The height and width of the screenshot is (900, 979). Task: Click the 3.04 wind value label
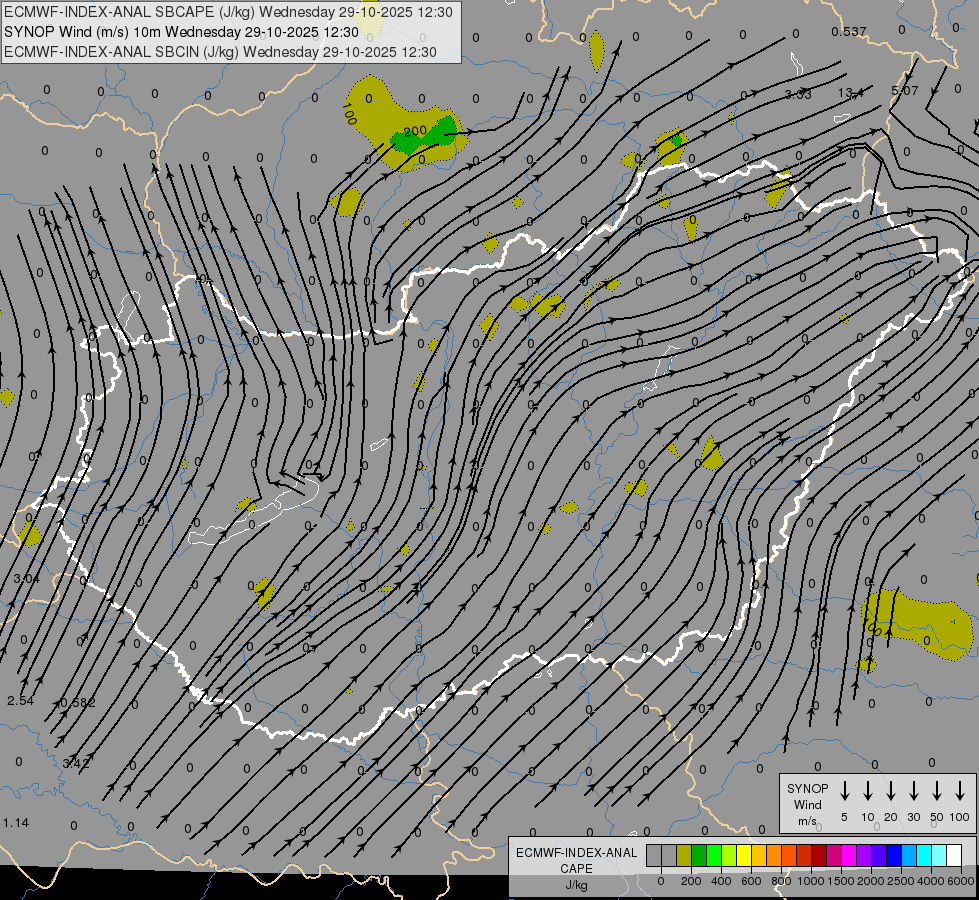pos(26,578)
